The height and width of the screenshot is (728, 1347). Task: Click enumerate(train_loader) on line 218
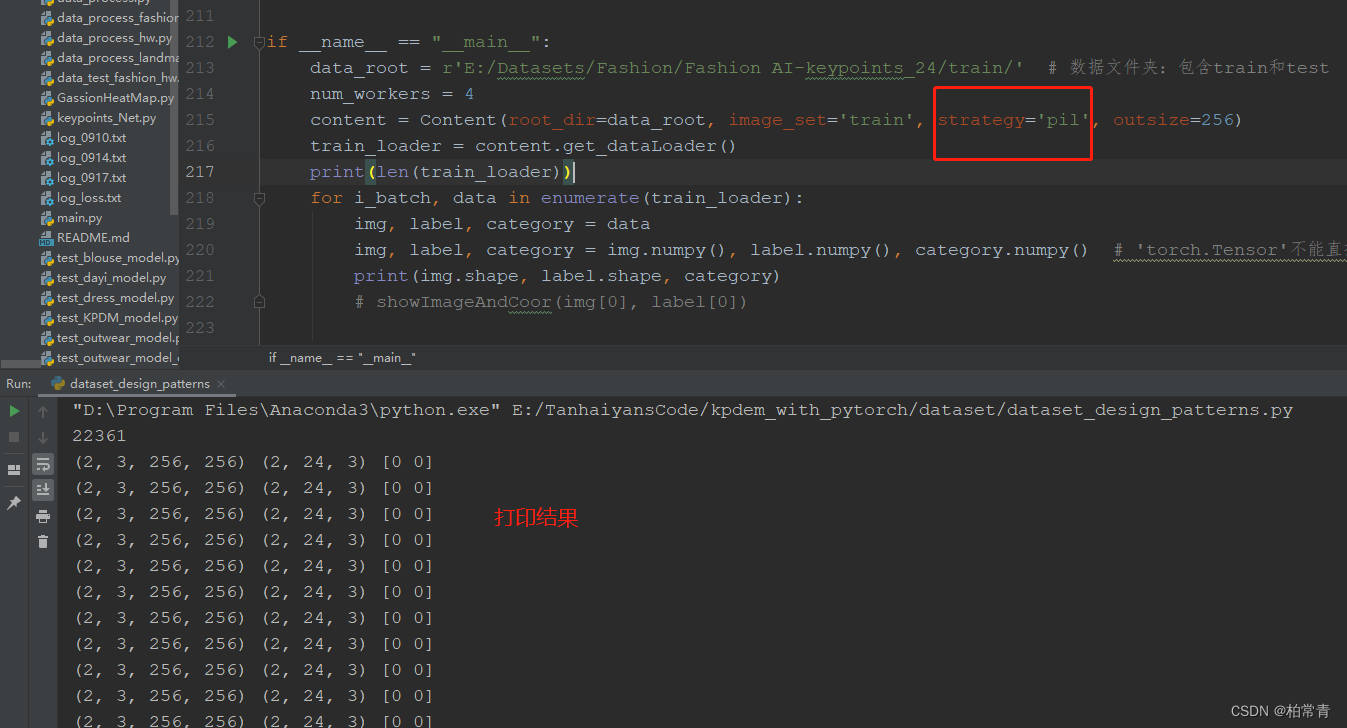point(667,198)
